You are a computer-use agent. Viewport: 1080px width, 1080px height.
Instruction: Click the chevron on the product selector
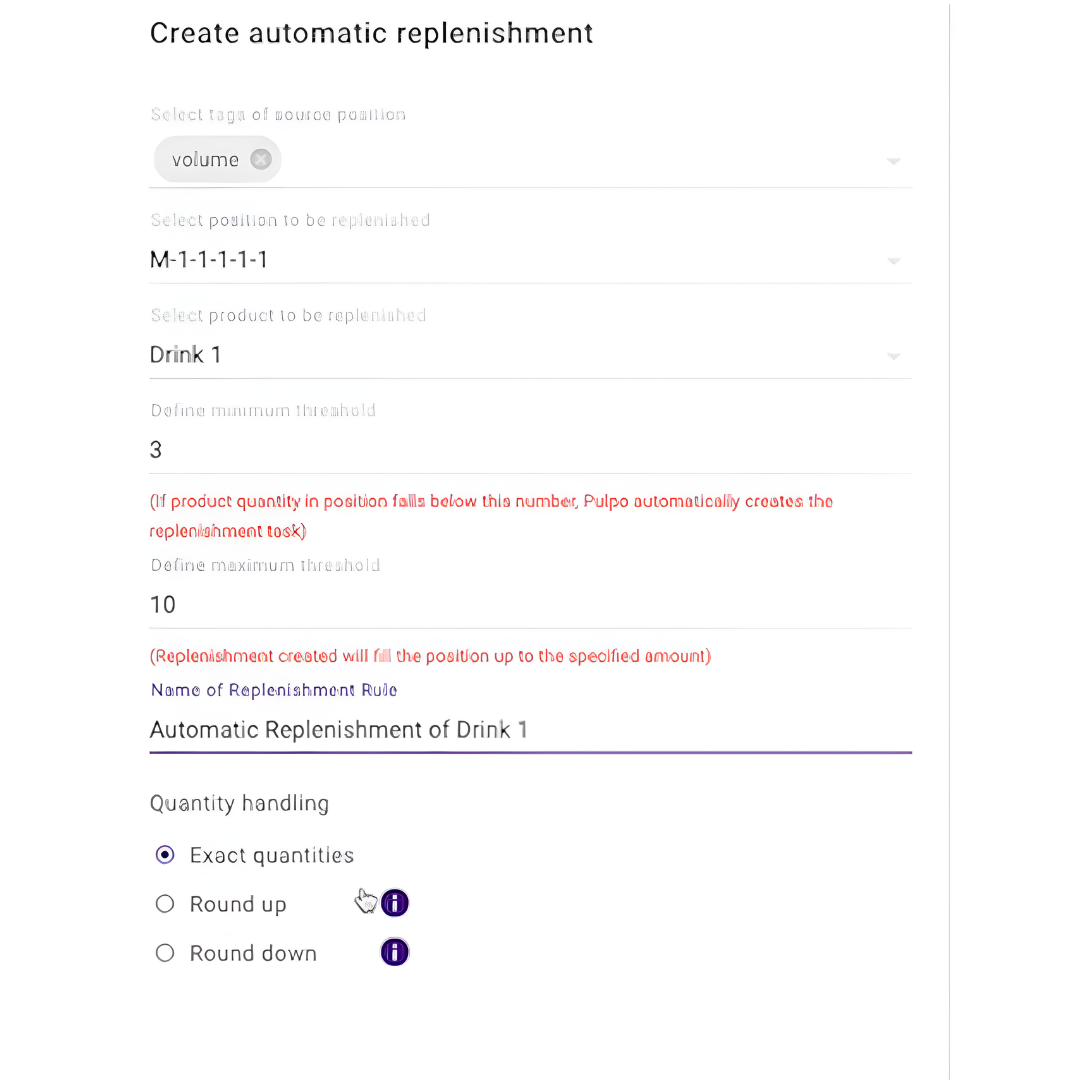893,355
